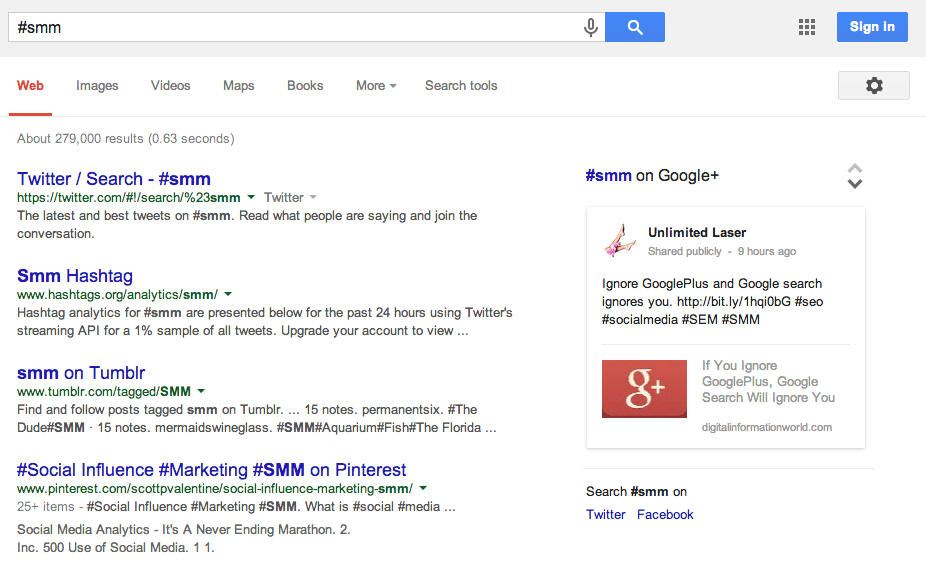Open Unlimited Laser profile picture
Viewport: 926px width, 571px height.
pos(620,240)
